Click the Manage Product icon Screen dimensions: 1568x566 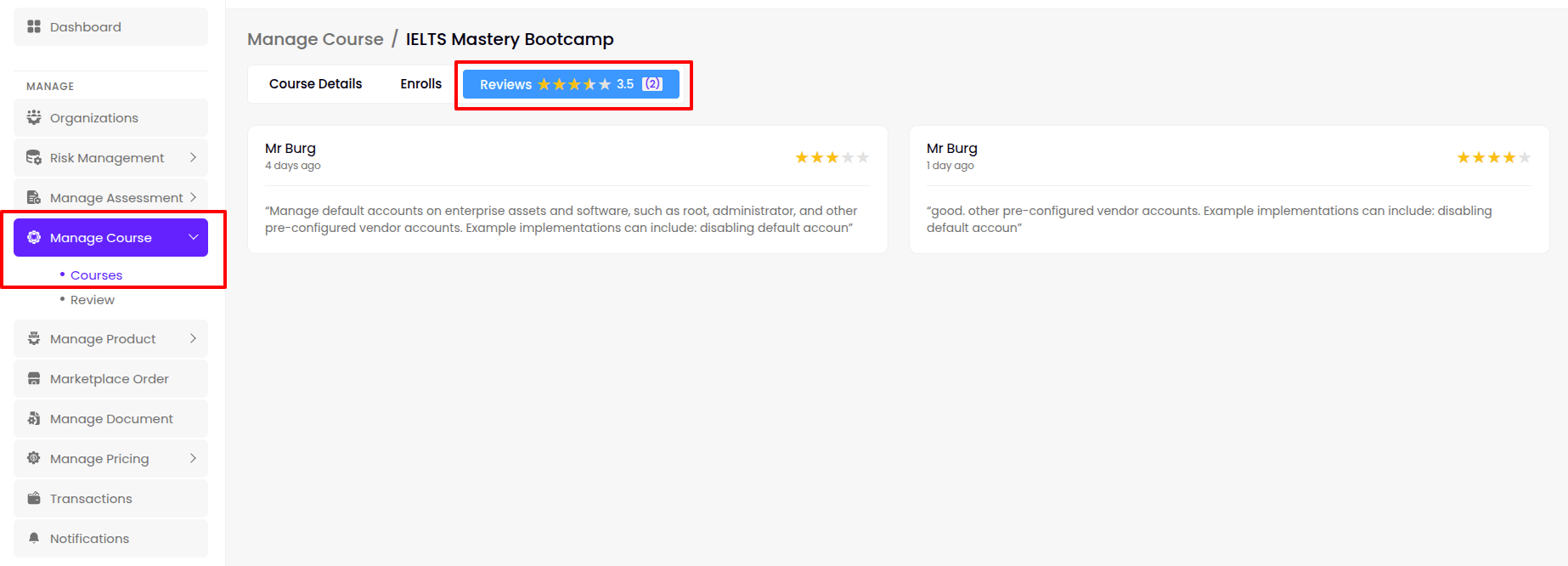(x=34, y=339)
